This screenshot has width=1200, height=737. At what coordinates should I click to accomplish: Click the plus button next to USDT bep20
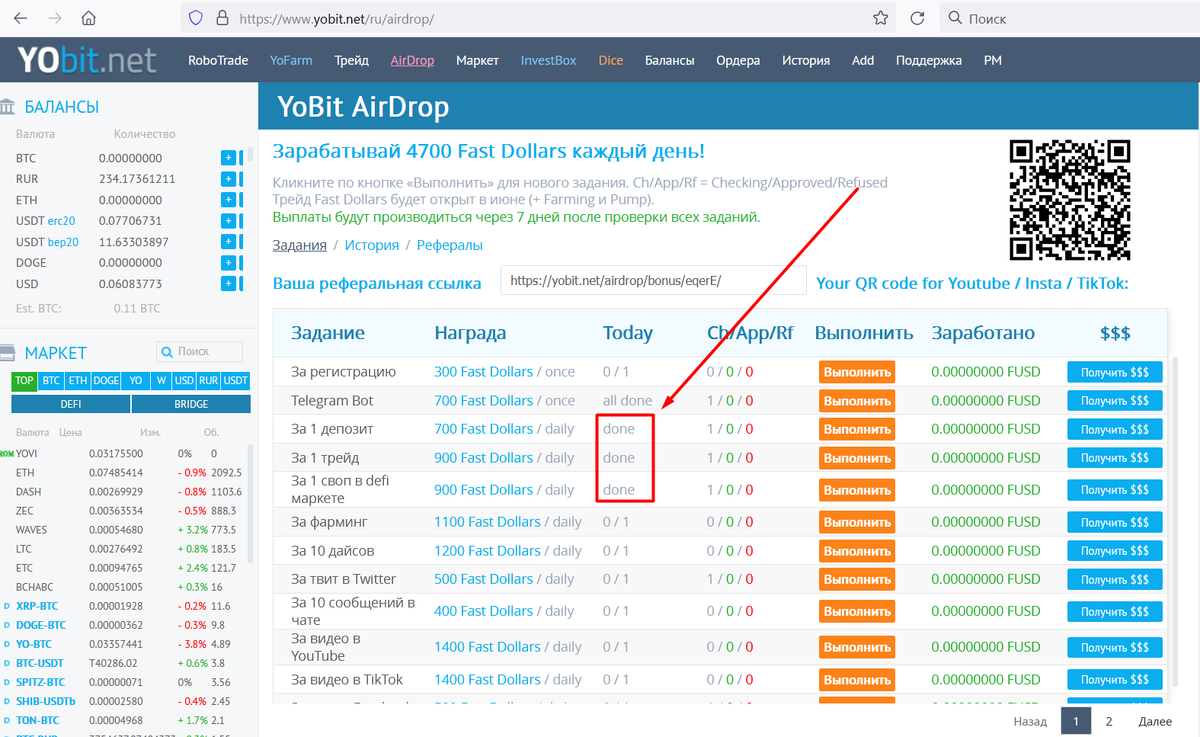(228, 242)
